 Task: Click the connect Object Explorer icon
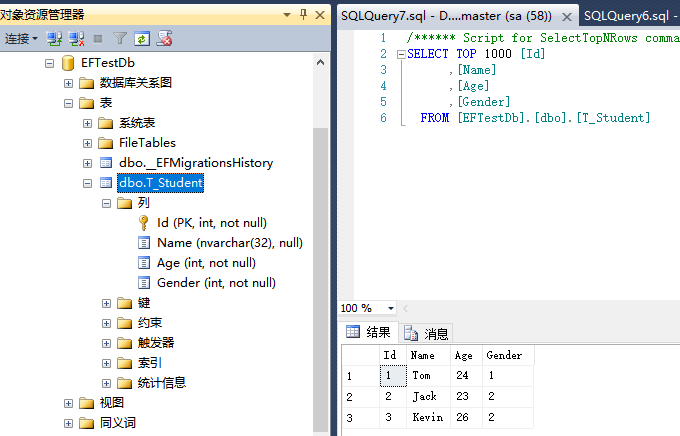pyautogui.click(x=54, y=39)
